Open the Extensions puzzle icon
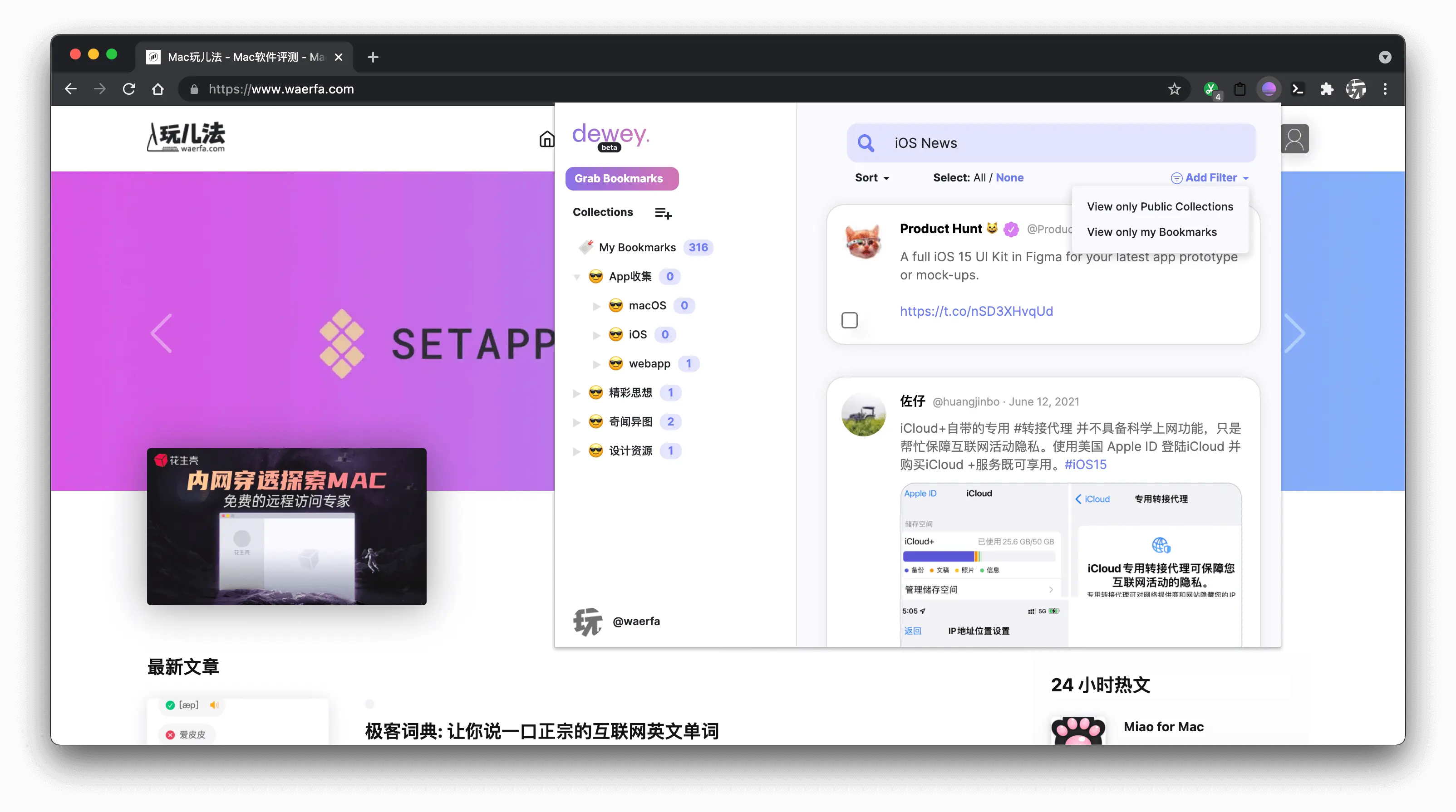This screenshot has width=1456, height=812. [1327, 89]
